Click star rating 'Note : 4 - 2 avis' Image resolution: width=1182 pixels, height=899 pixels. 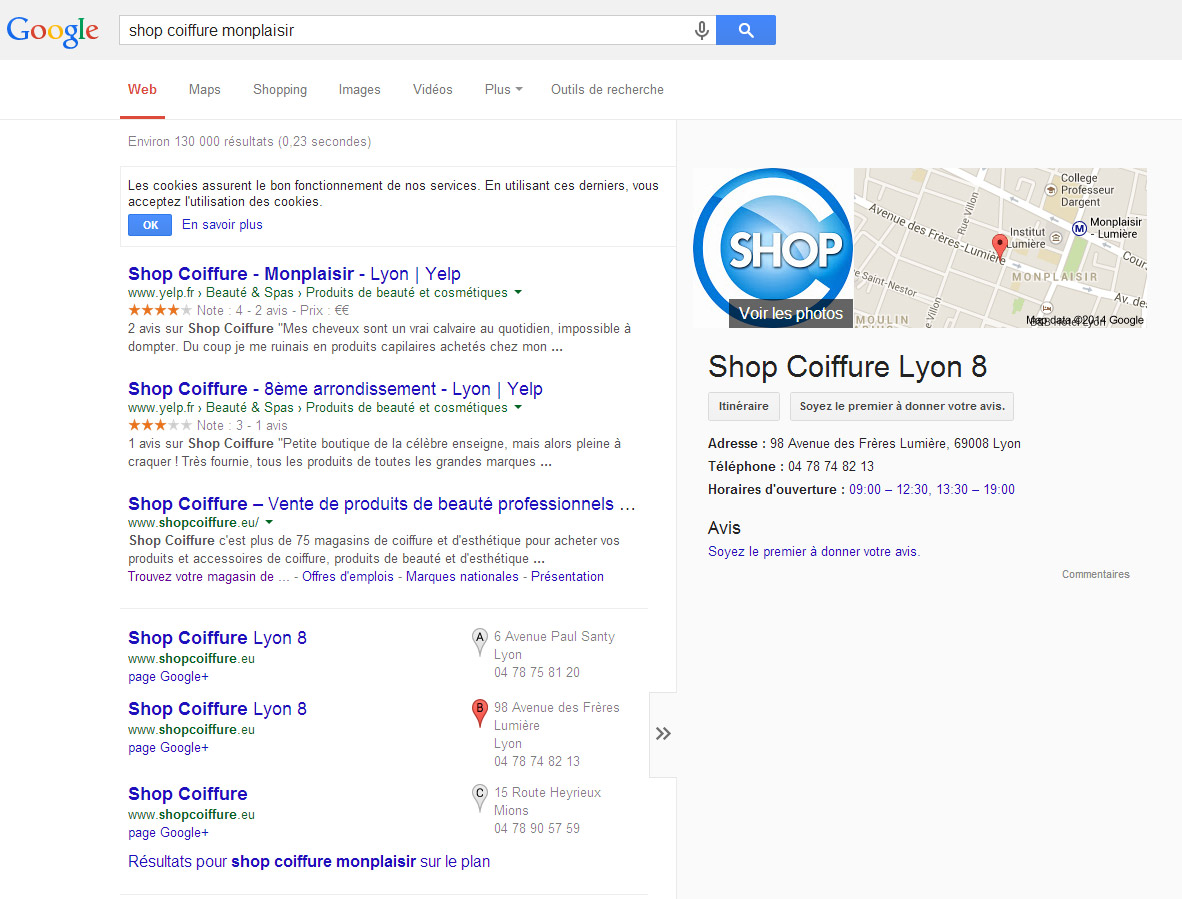pos(238,310)
